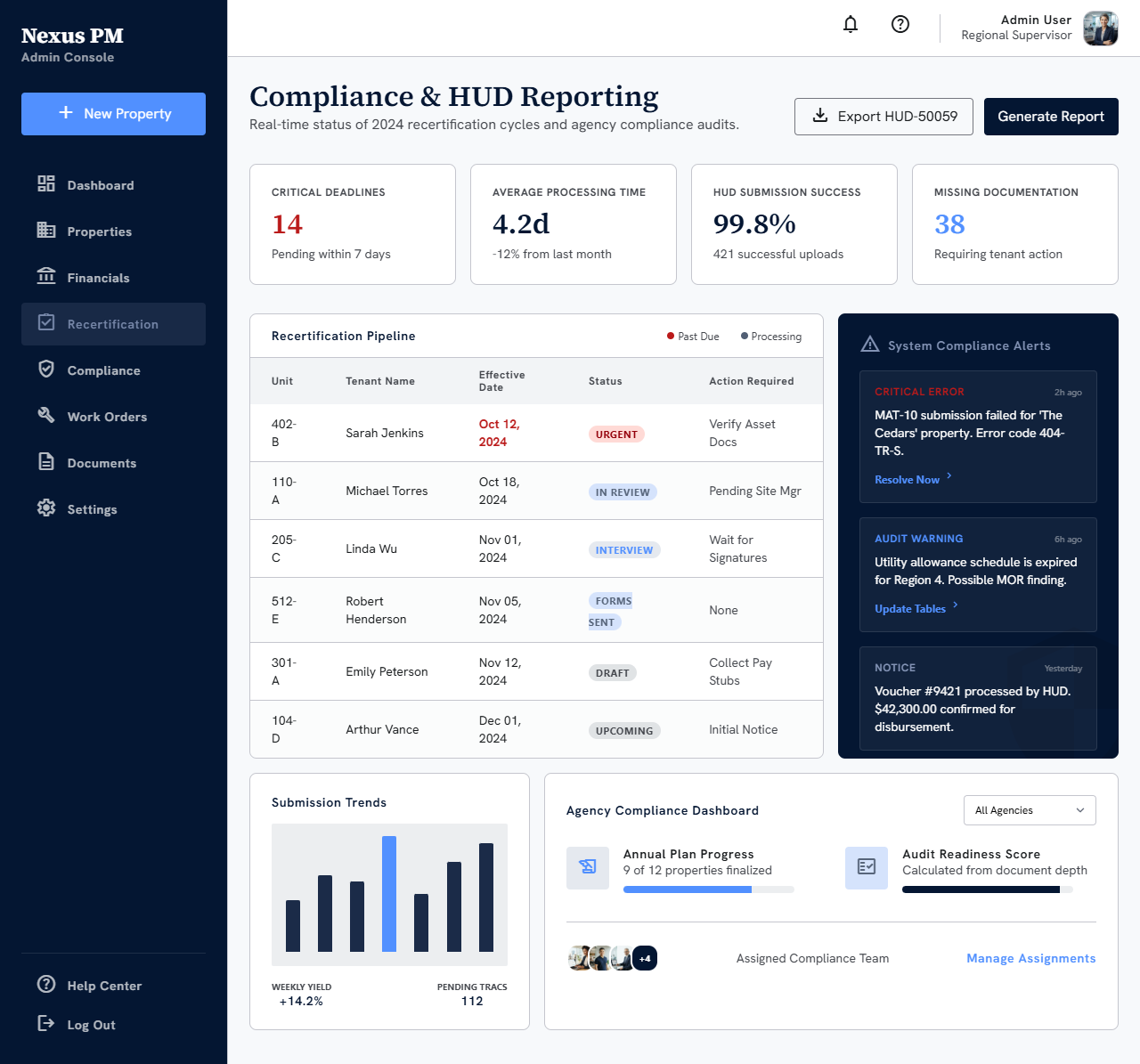Navigate to Work Orders section
This screenshot has width=1140, height=1064.
pyautogui.click(x=113, y=417)
